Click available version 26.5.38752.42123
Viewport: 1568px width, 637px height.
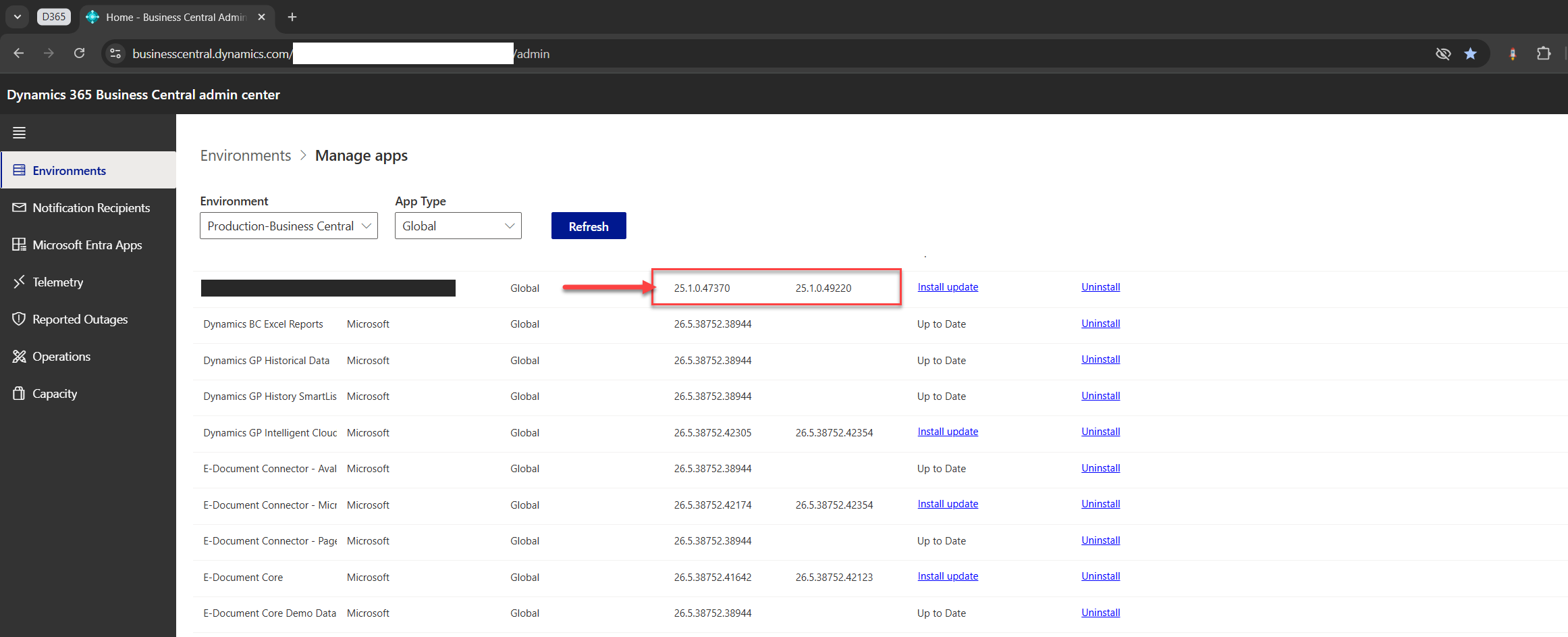pyautogui.click(x=834, y=578)
